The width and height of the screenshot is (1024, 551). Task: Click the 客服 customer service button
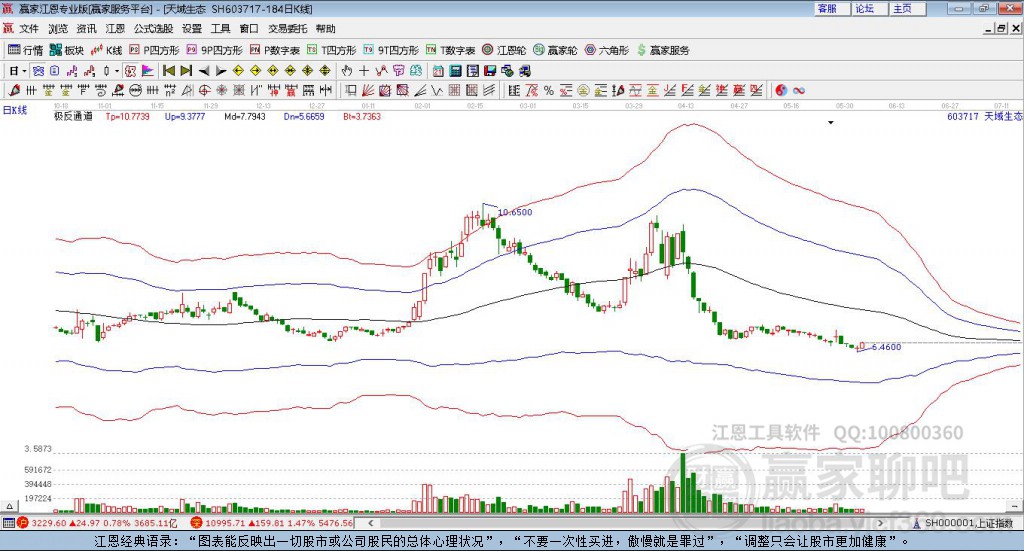coord(831,8)
